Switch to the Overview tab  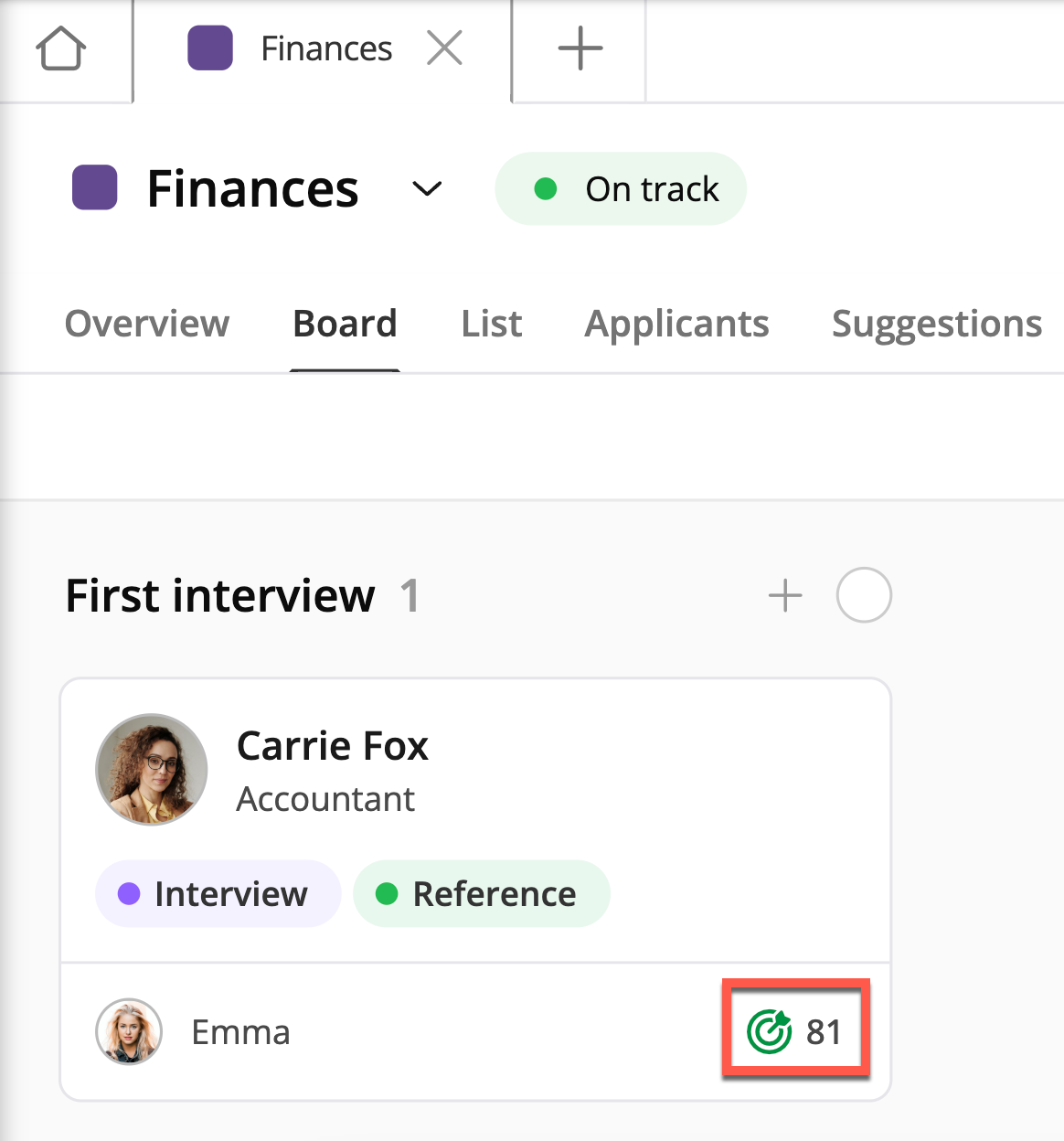point(147,324)
